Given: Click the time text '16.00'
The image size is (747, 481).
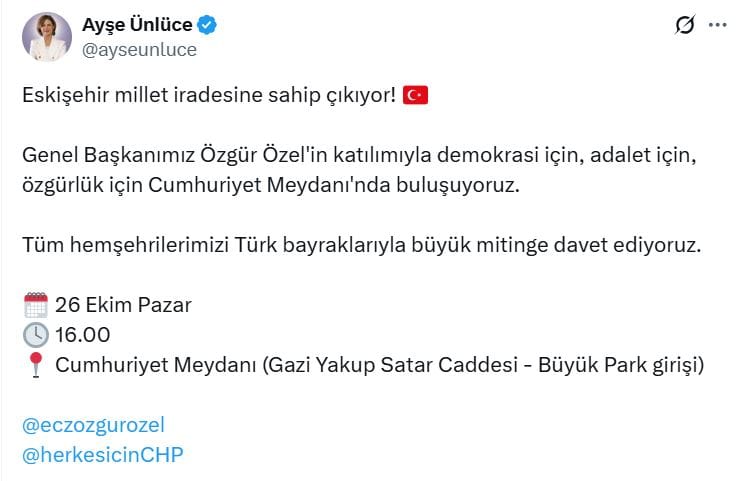Looking at the screenshot, I should pos(83,335).
